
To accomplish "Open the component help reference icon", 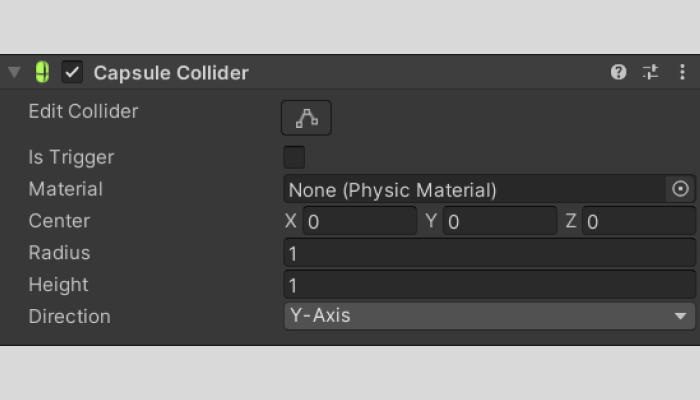I will tap(619, 72).
